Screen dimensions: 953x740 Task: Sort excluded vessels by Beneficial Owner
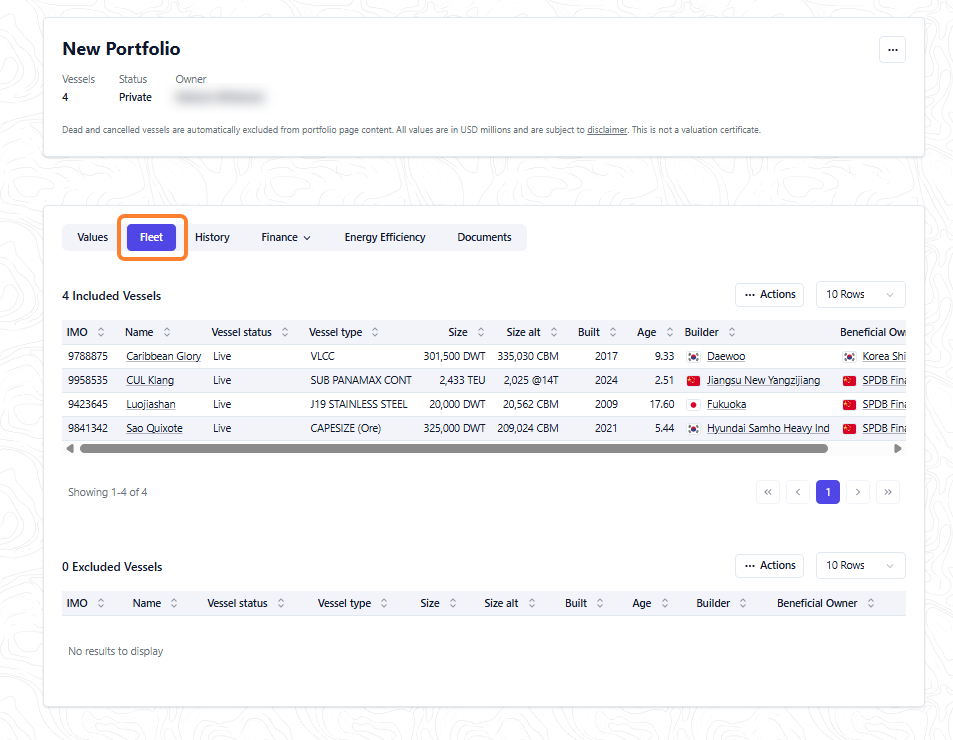click(x=871, y=603)
